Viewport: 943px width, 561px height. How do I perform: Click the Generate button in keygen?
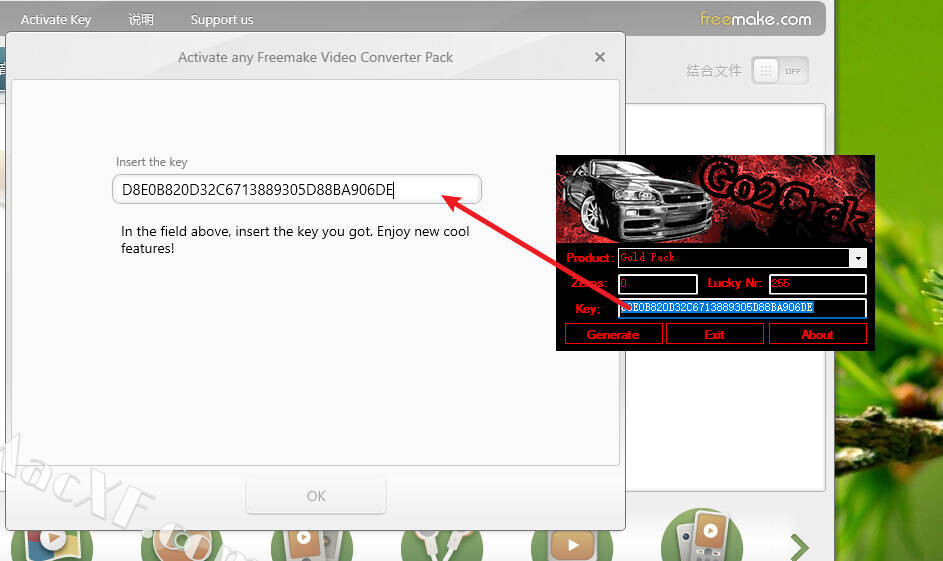[613, 334]
